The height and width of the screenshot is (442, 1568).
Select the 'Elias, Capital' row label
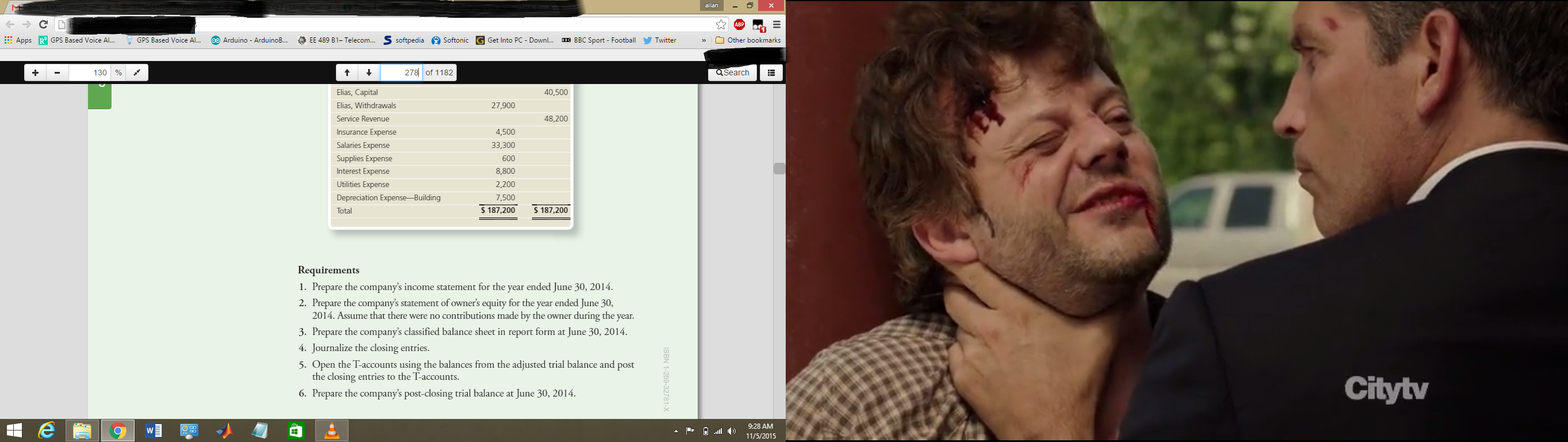[357, 93]
